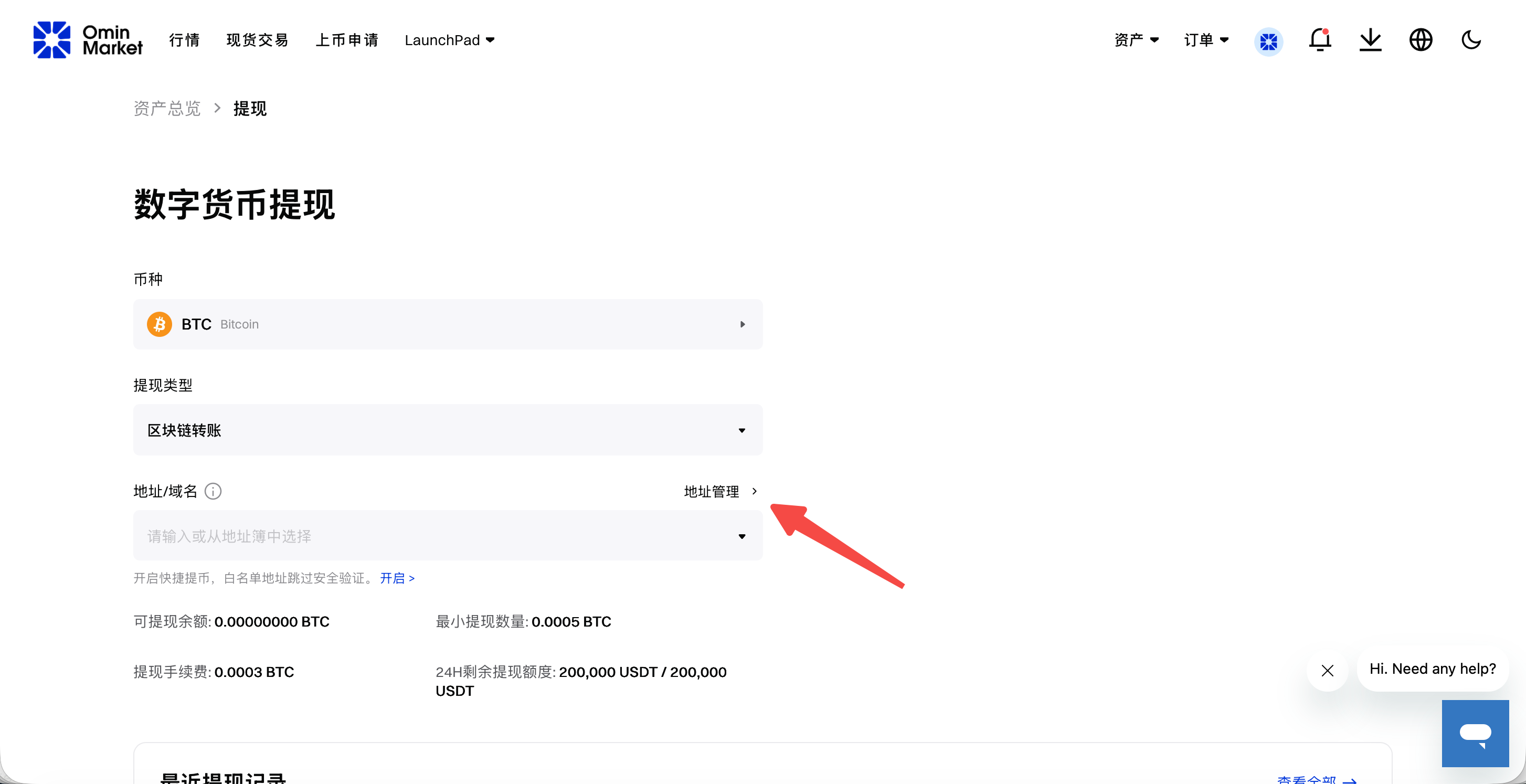
Task: Open the BTC currency selector
Action: click(x=448, y=324)
